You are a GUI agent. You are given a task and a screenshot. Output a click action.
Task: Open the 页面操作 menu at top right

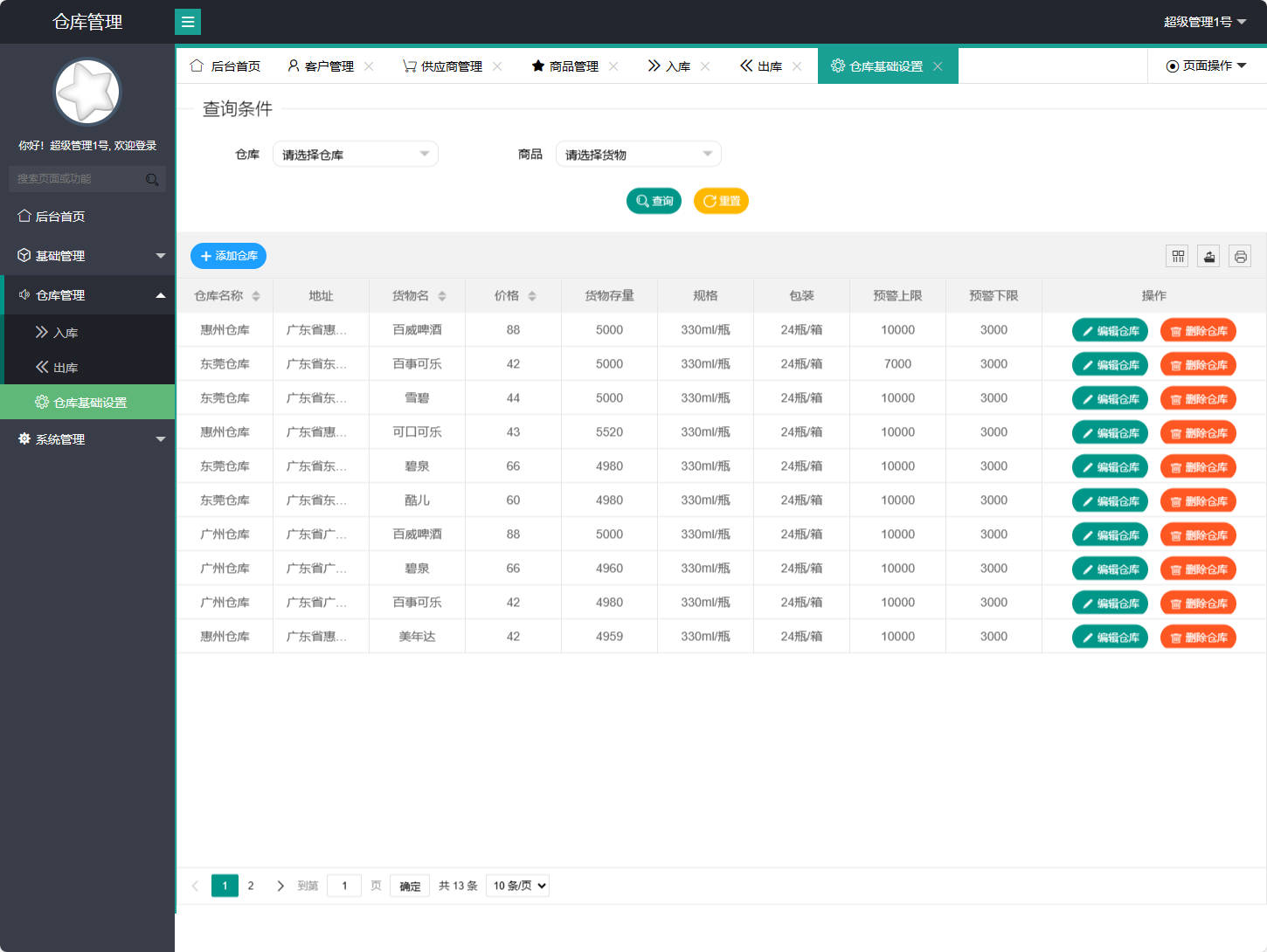tap(1208, 66)
